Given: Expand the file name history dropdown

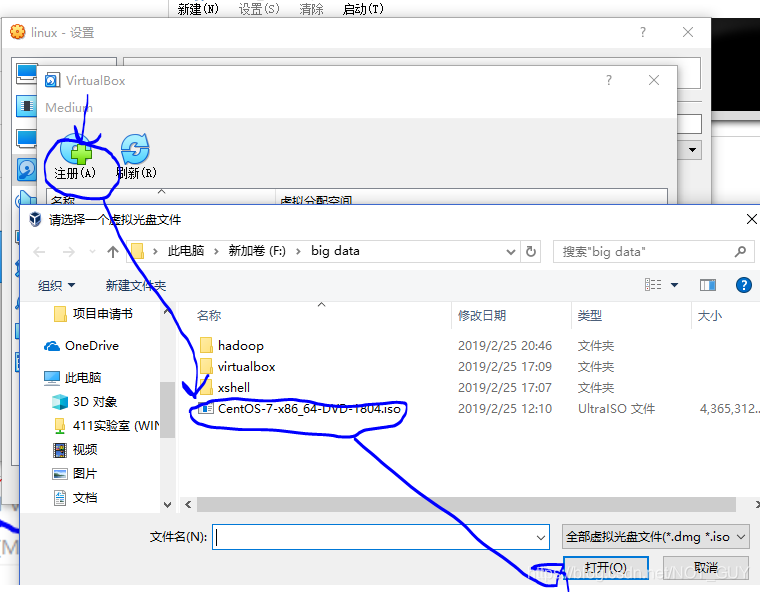Looking at the screenshot, I should click(541, 537).
